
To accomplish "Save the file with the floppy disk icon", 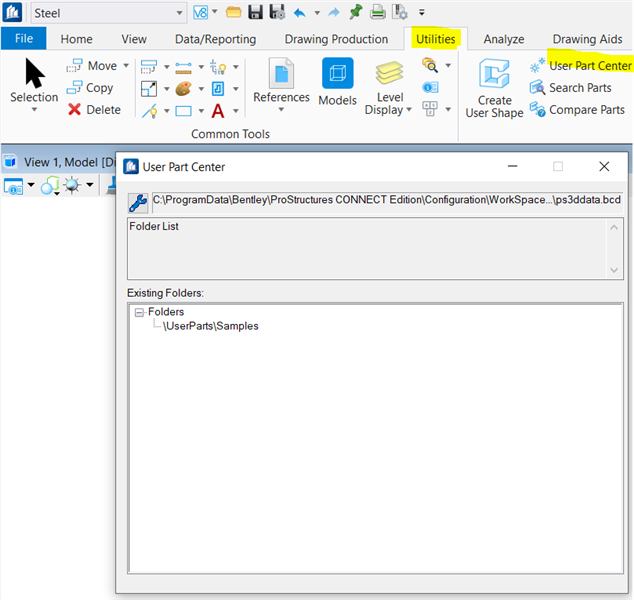I will point(255,13).
